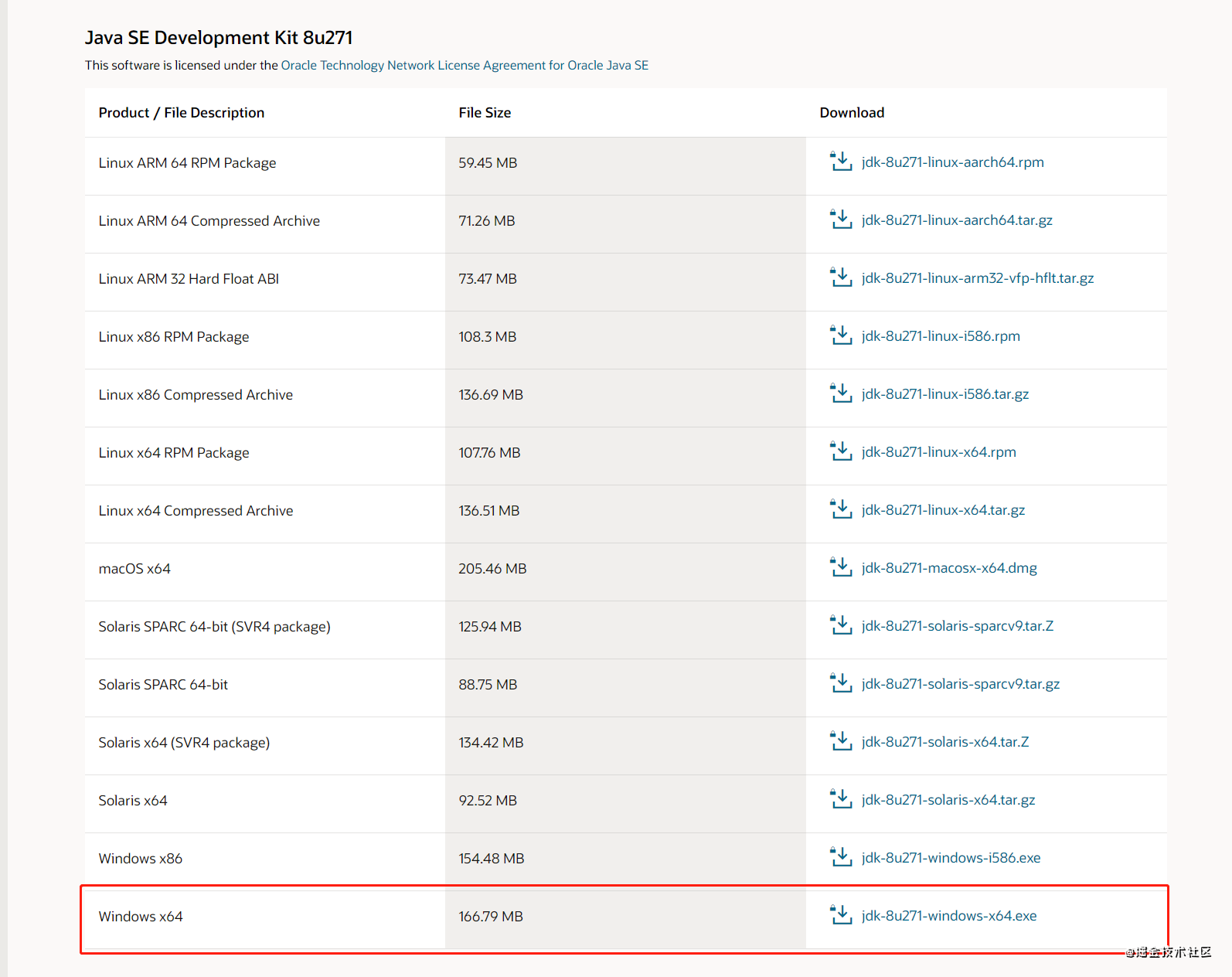Select the Linux ARM 64 RPM Package description
This screenshot has width=1232, height=977.
(187, 163)
